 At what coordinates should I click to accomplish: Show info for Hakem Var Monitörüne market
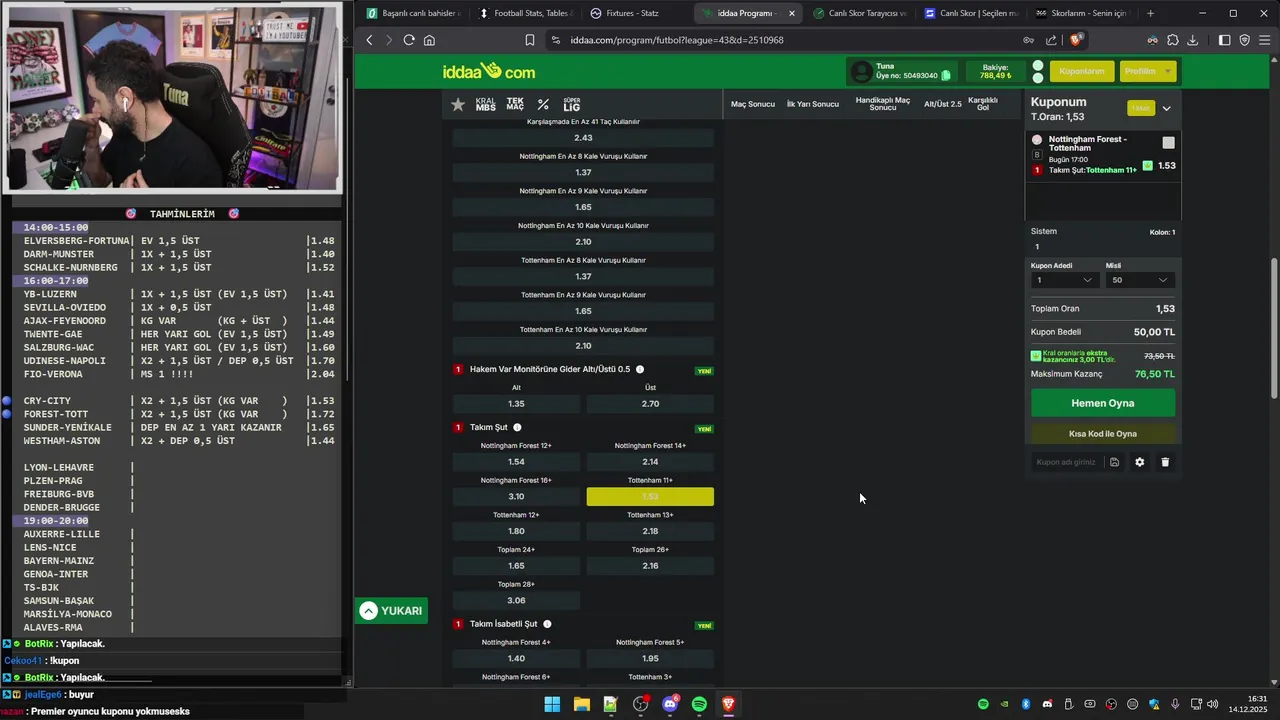click(640, 369)
